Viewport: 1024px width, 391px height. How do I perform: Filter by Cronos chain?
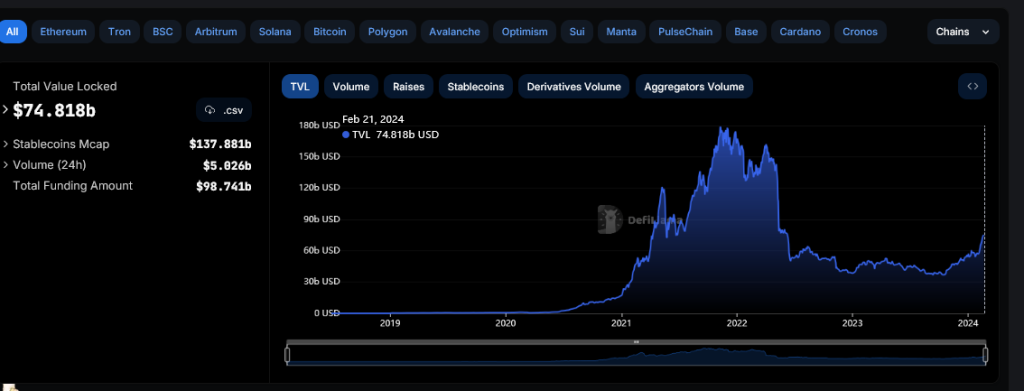click(860, 31)
